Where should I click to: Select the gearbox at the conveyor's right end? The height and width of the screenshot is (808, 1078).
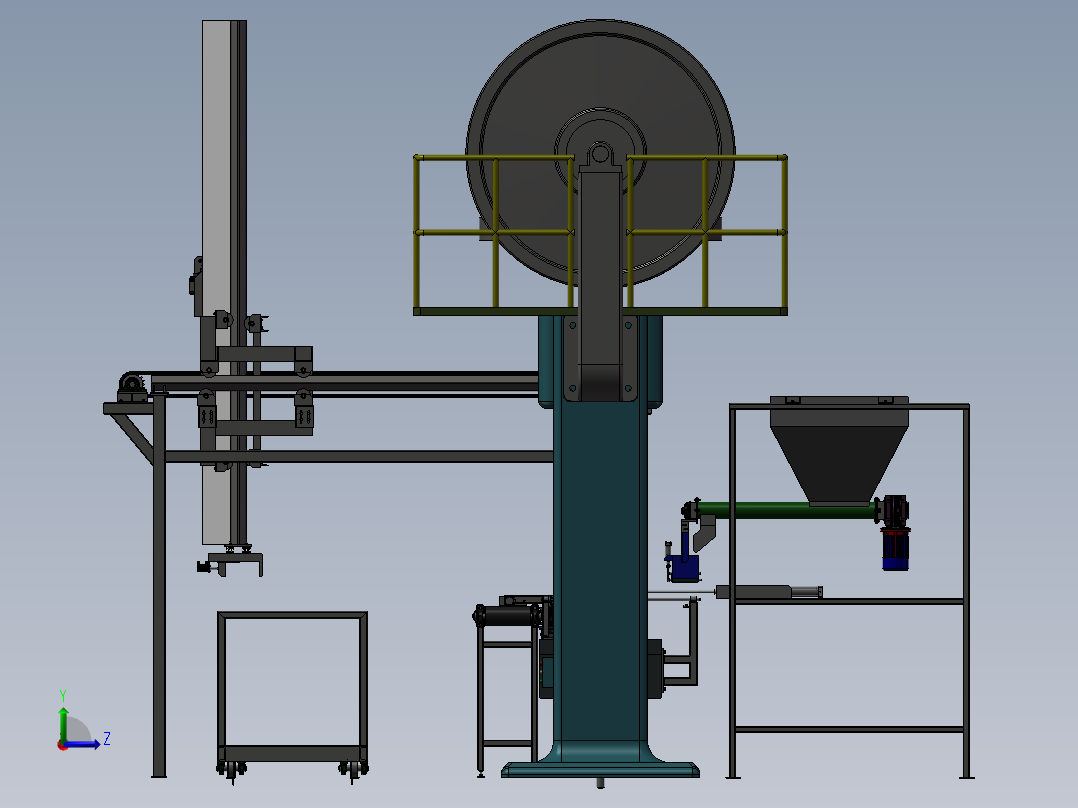(x=893, y=510)
